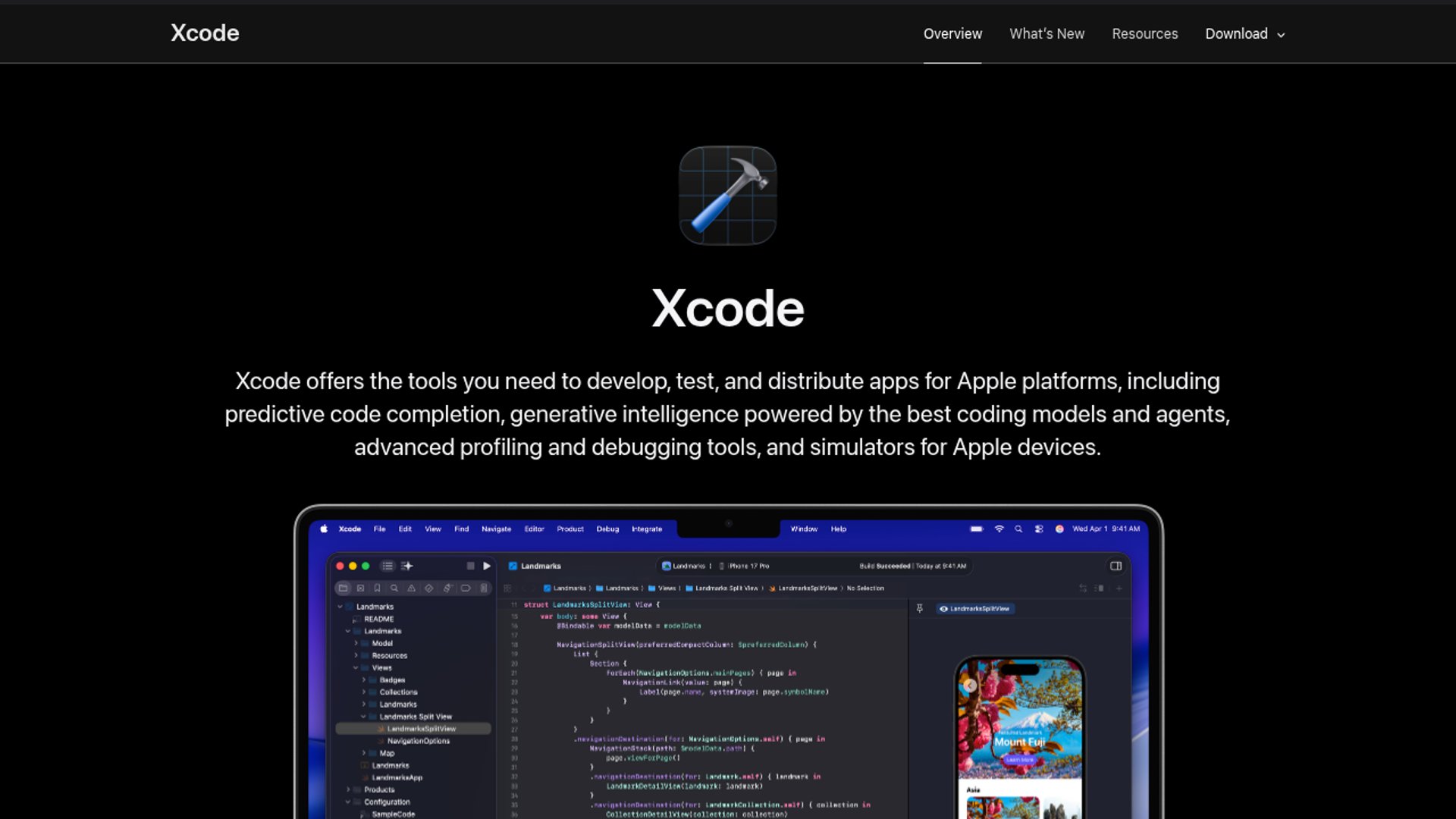Click the Siri icon in menu bar
Image resolution: width=1456 pixels, height=819 pixels.
click(1059, 529)
